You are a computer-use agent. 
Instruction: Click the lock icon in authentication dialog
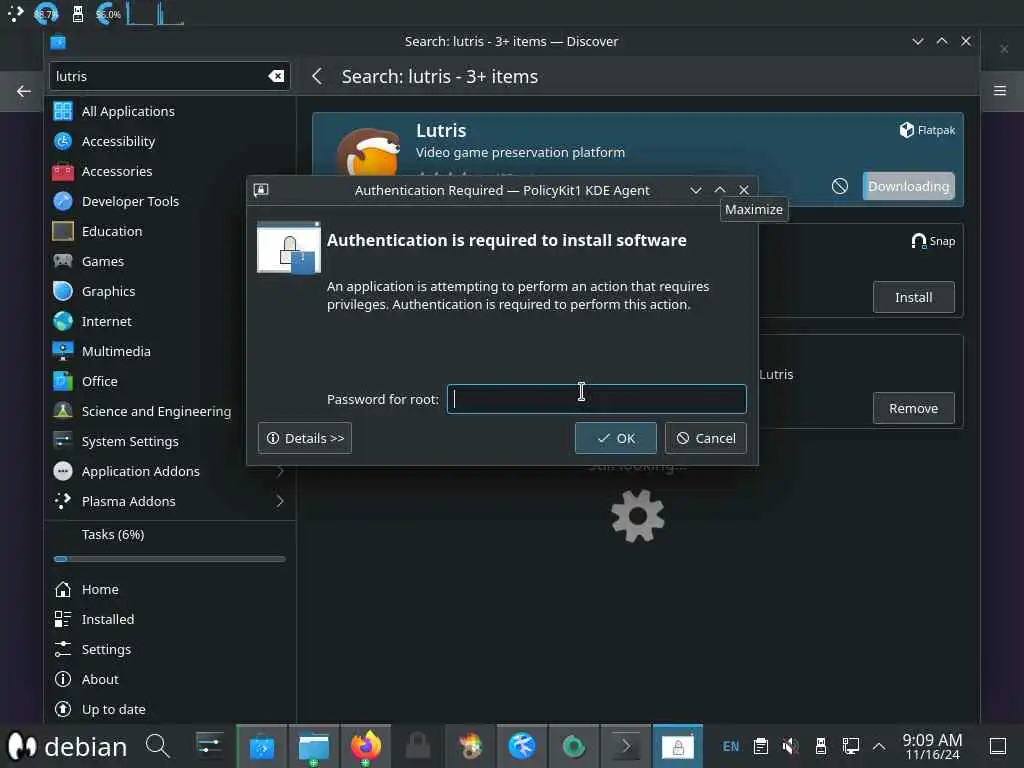289,248
